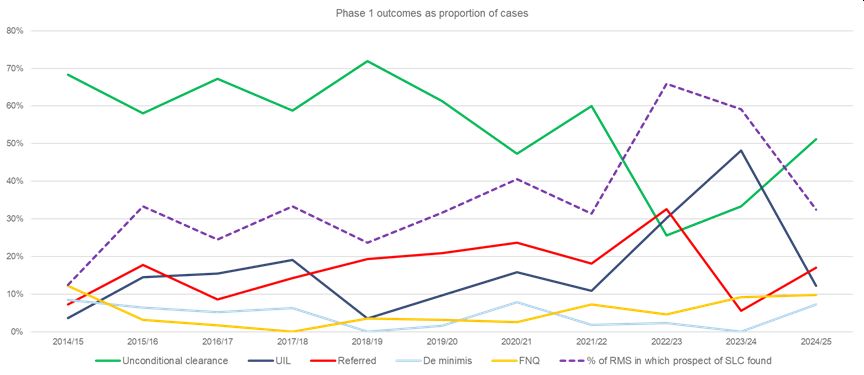Screen dimensions: 864x375
Task: Click the 2022/23 x-axis label
Action: 666,342
